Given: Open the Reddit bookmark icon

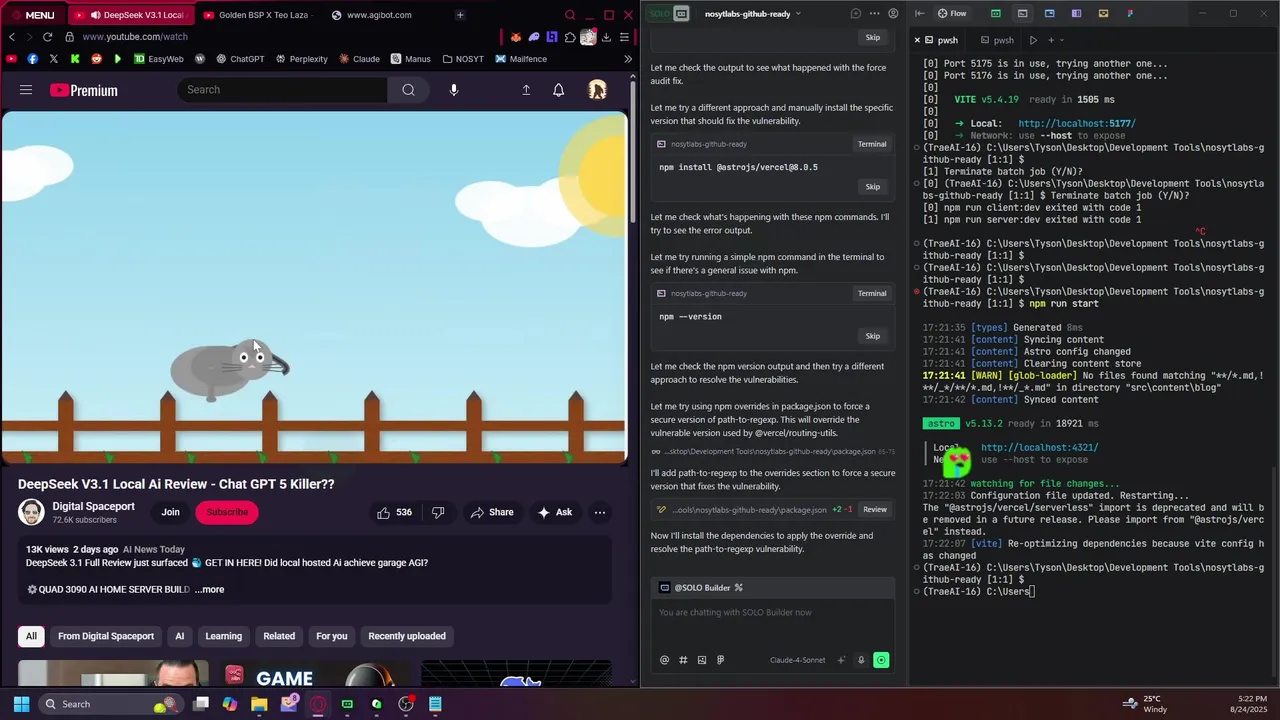Looking at the screenshot, I should click(x=96, y=59).
